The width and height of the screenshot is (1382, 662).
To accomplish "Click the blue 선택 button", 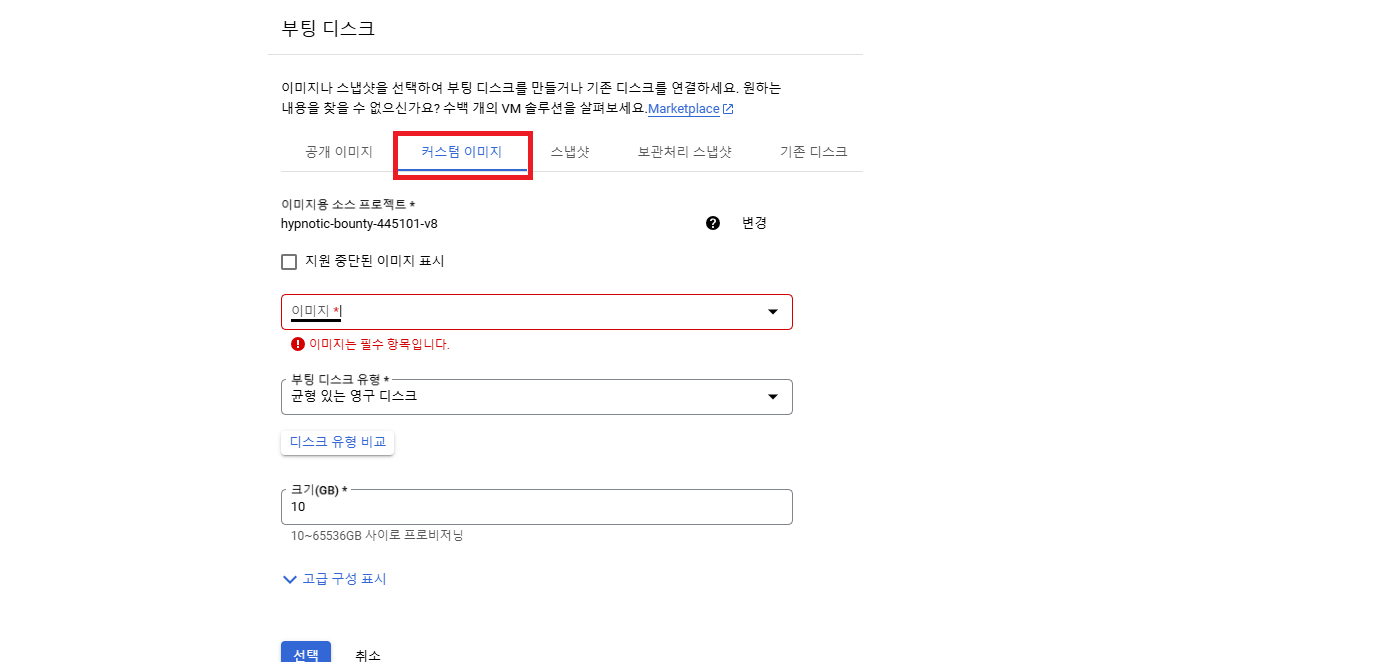I will [x=306, y=654].
